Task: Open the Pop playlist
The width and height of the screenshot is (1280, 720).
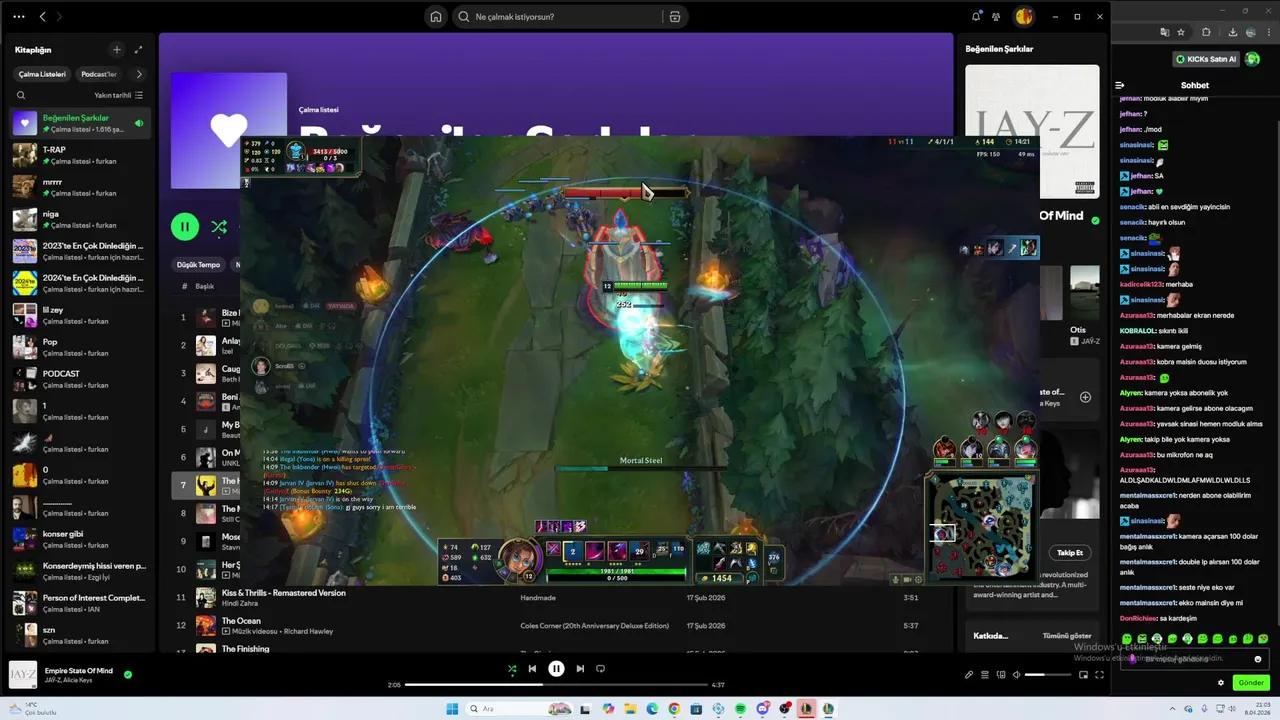Action: pyautogui.click(x=81, y=347)
